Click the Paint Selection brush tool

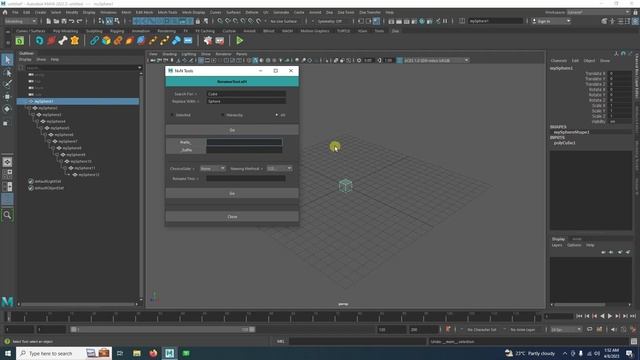(x=7, y=84)
